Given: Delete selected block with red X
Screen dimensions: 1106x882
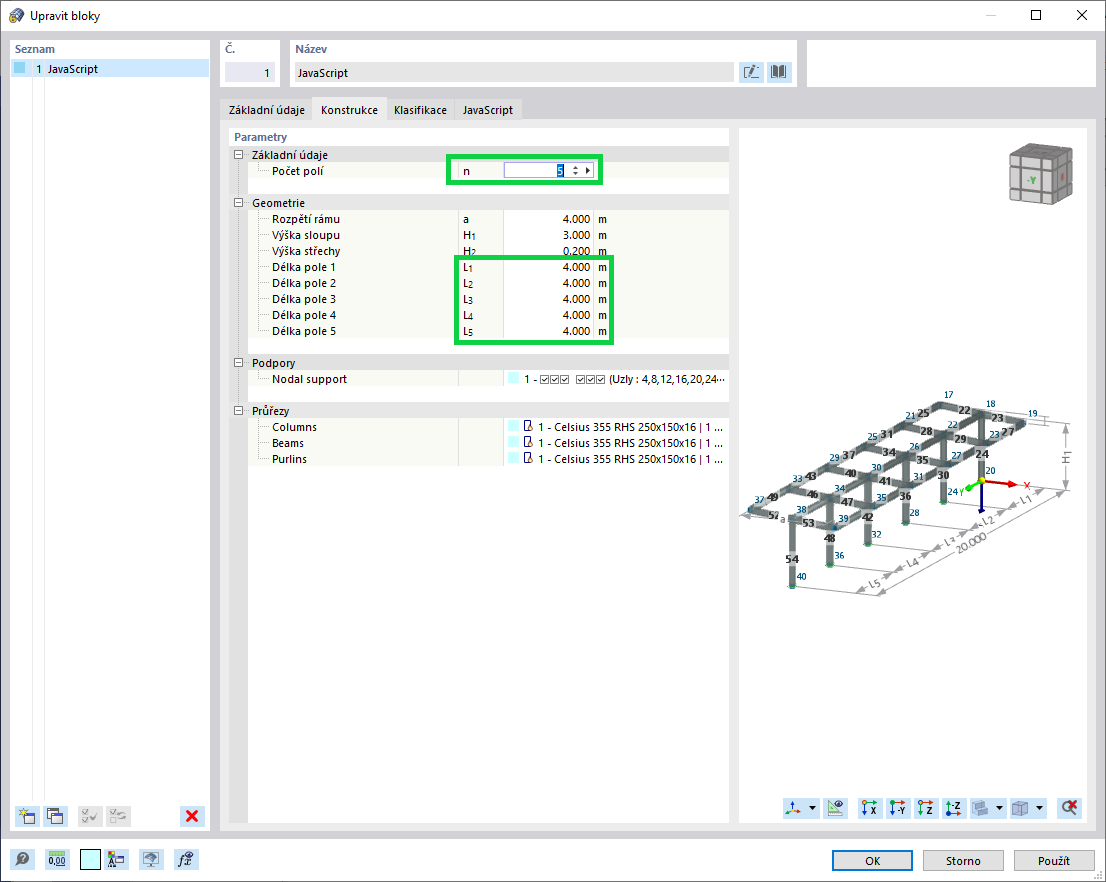Looking at the screenshot, I should tap(192, 816).
